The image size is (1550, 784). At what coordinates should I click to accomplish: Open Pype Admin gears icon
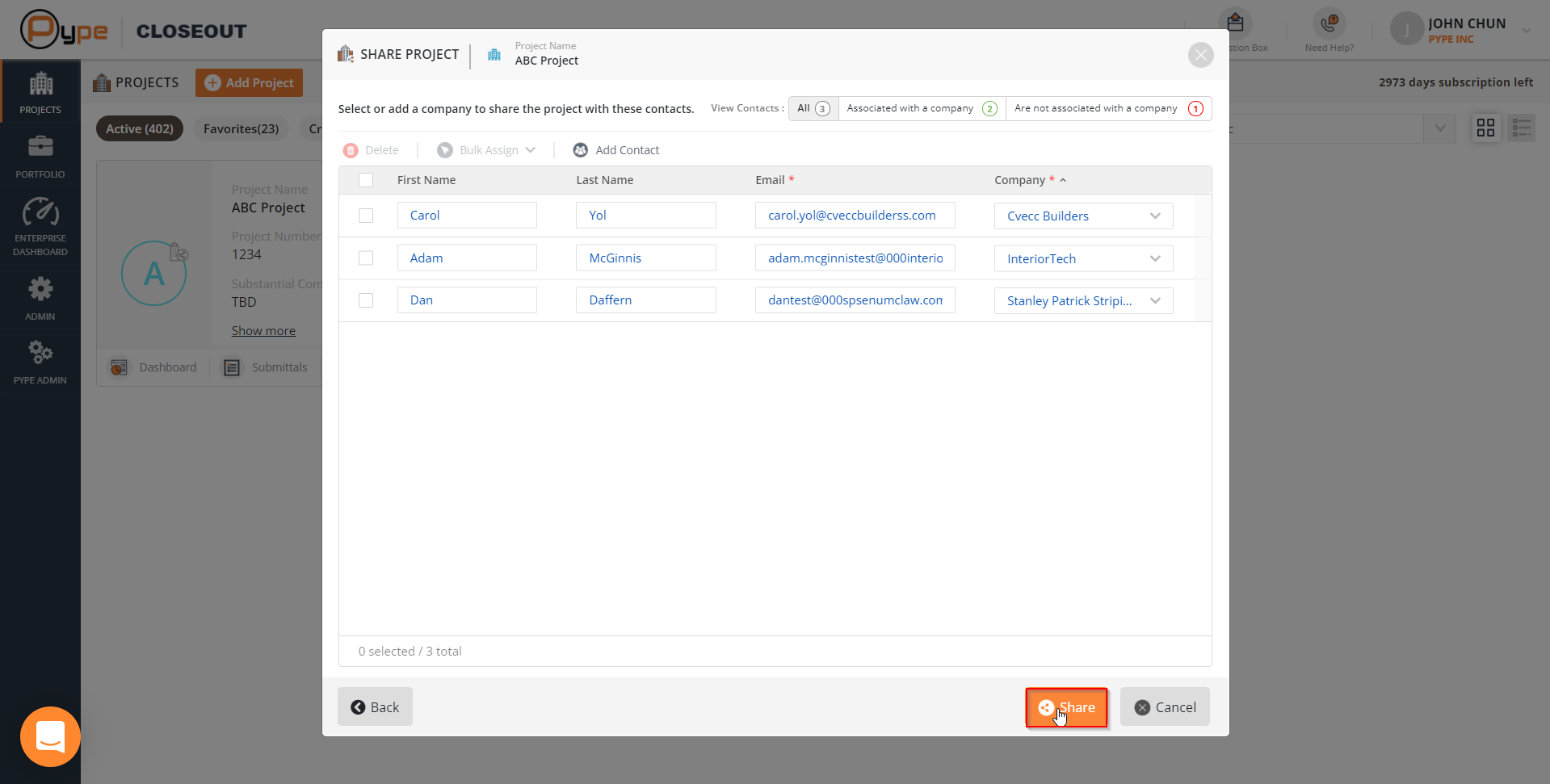40,352
